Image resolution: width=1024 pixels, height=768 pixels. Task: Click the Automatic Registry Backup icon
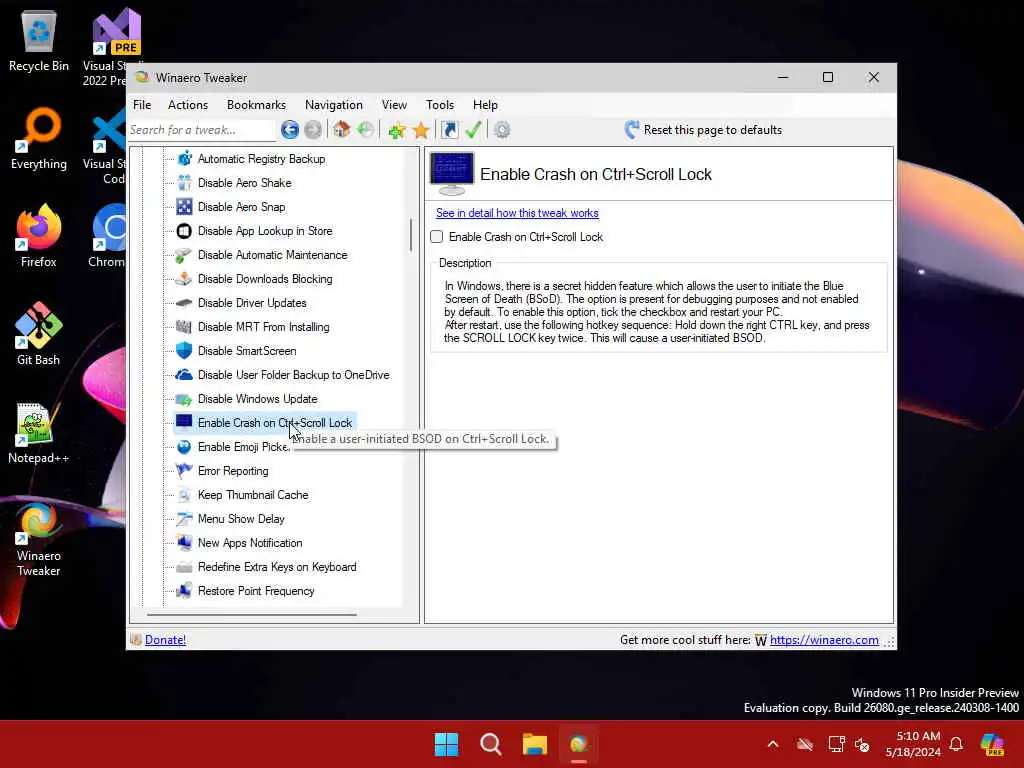click(x=184, y=159)
